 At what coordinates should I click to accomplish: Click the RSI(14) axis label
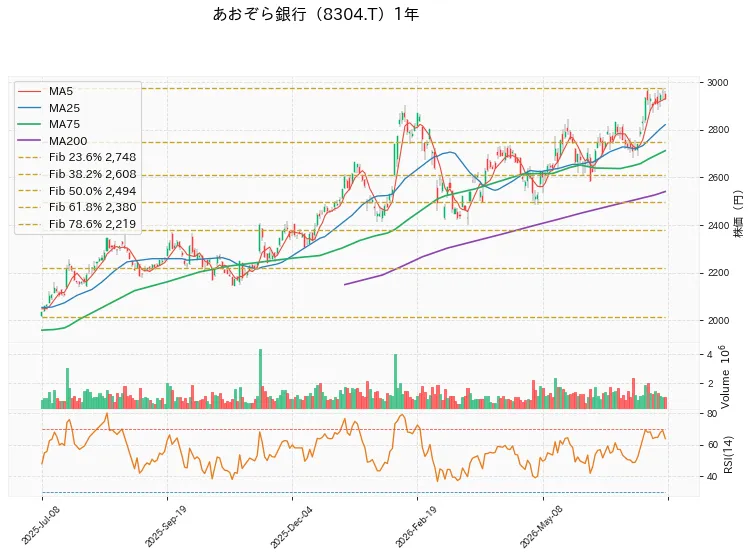pyautogui.click(x=728, y=455)
